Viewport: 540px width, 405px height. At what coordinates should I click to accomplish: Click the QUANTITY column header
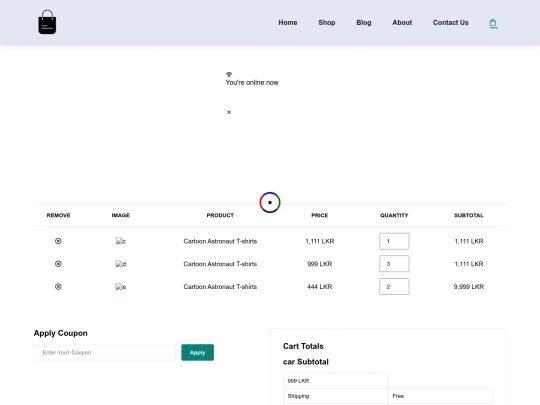[394, 215]
